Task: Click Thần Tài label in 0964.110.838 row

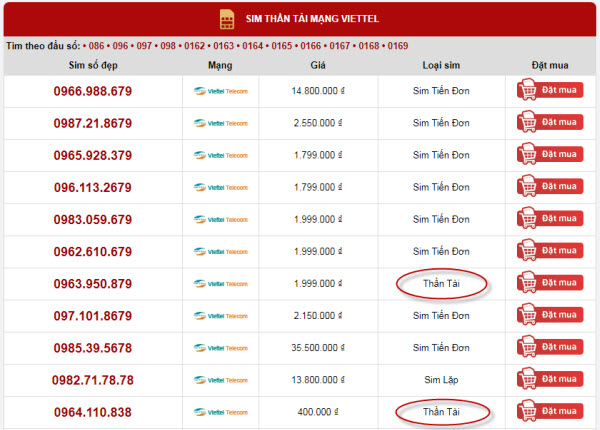Action: coord(441,412)
